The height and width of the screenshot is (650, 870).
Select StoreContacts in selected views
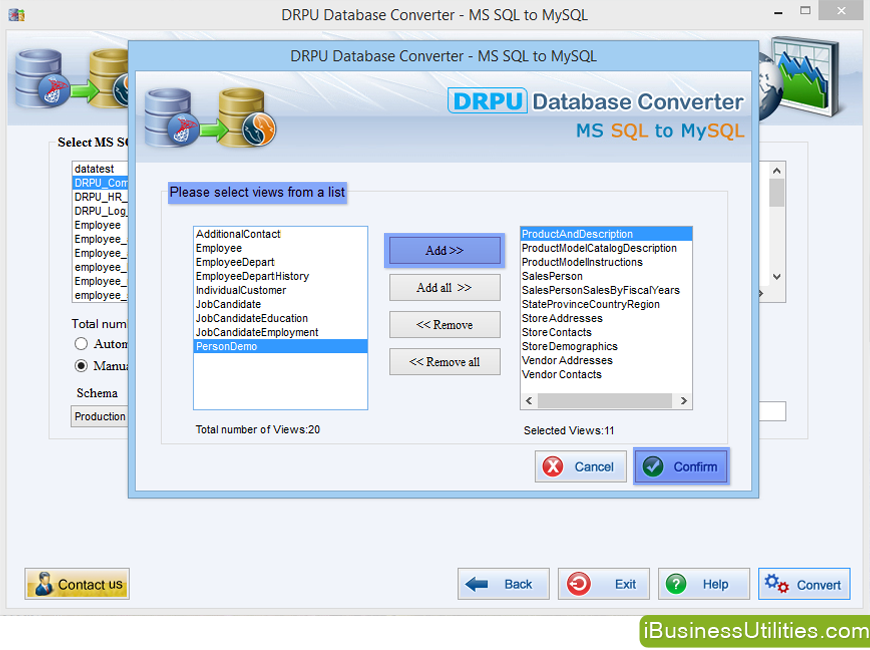click(606, 332)
